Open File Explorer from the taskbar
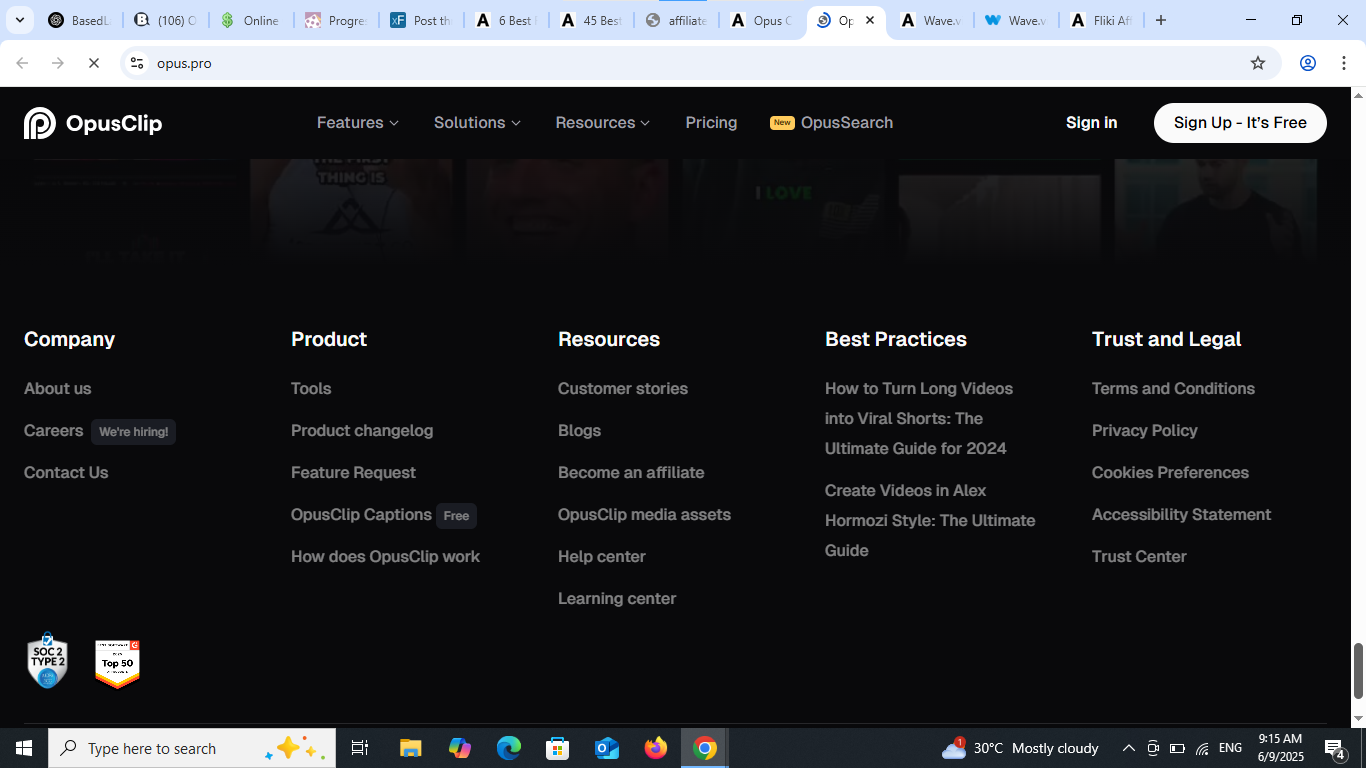Screen dimensions: 1366x768 pyautogui.click(x=411, y=748)
